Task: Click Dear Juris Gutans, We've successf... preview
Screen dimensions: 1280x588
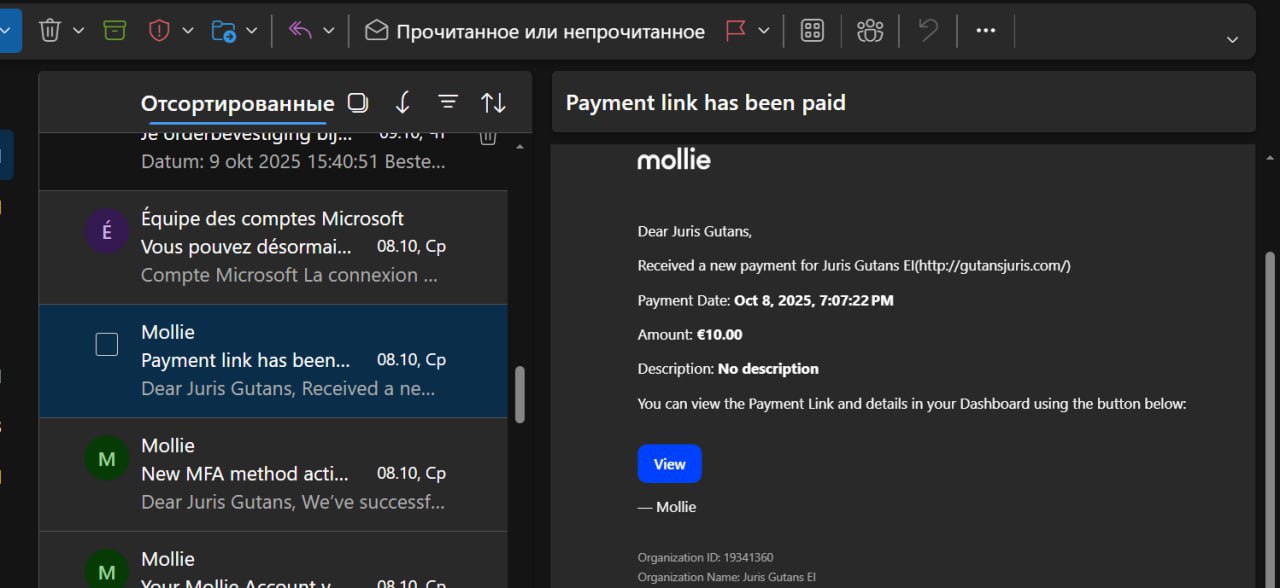Action: (293, 502)
